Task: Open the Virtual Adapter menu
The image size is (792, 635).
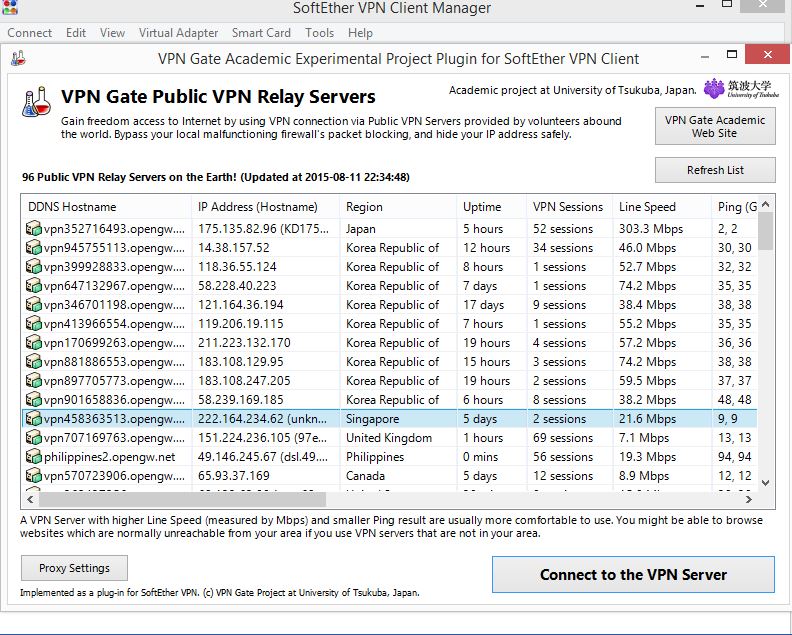Action: [x=178, y=33]
